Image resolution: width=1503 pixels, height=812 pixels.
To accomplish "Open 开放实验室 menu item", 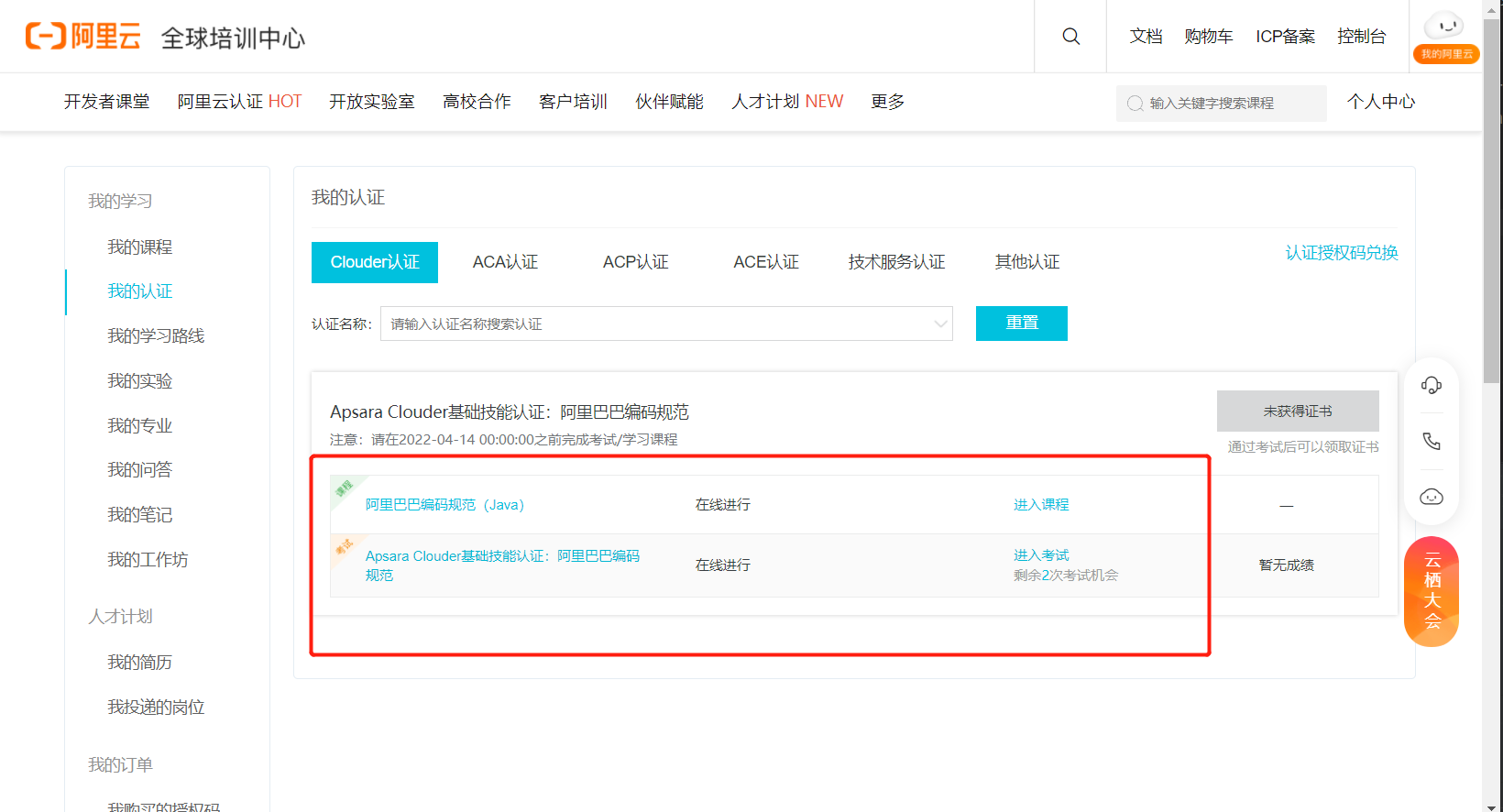I will [x=372, y=102].
